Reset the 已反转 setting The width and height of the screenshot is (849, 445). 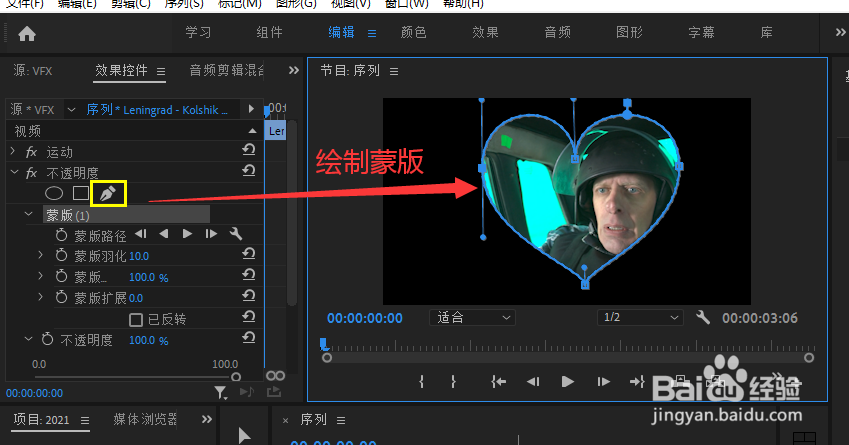(x=249, y=317)
